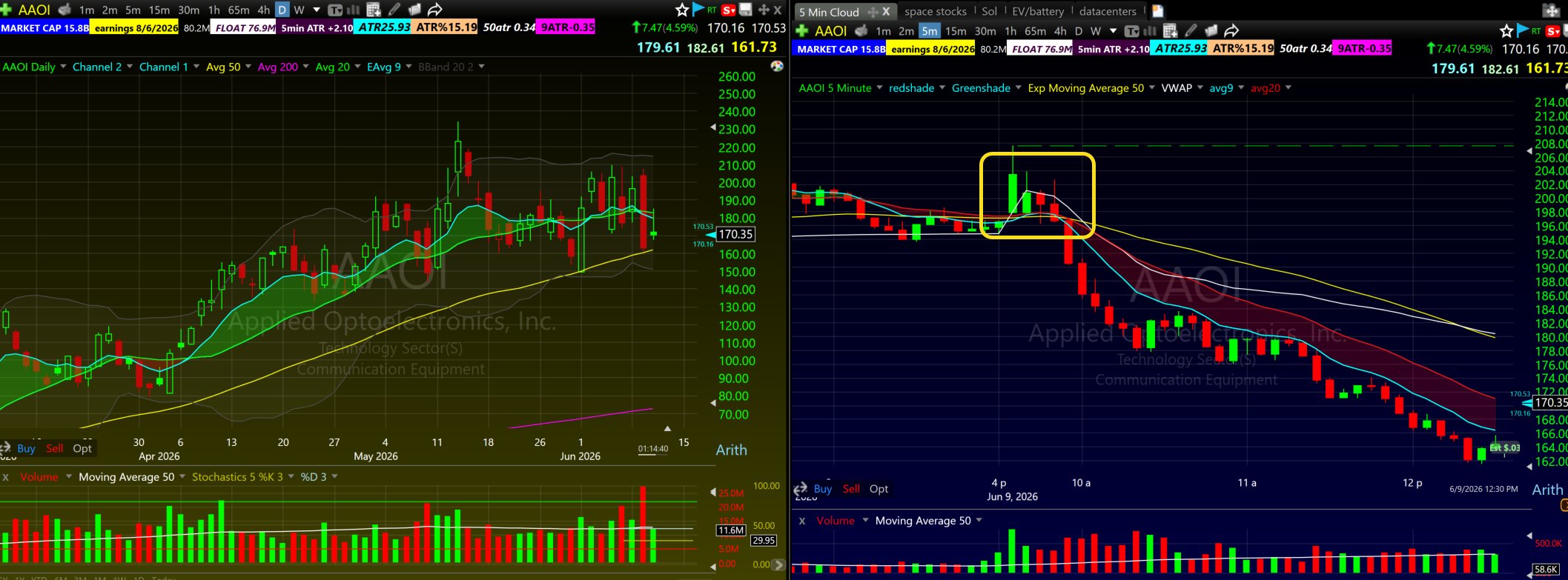Open the text tool icon in the left chart toolbar
The width and height of the screenshot is (1568, 580).
[334, 10]
